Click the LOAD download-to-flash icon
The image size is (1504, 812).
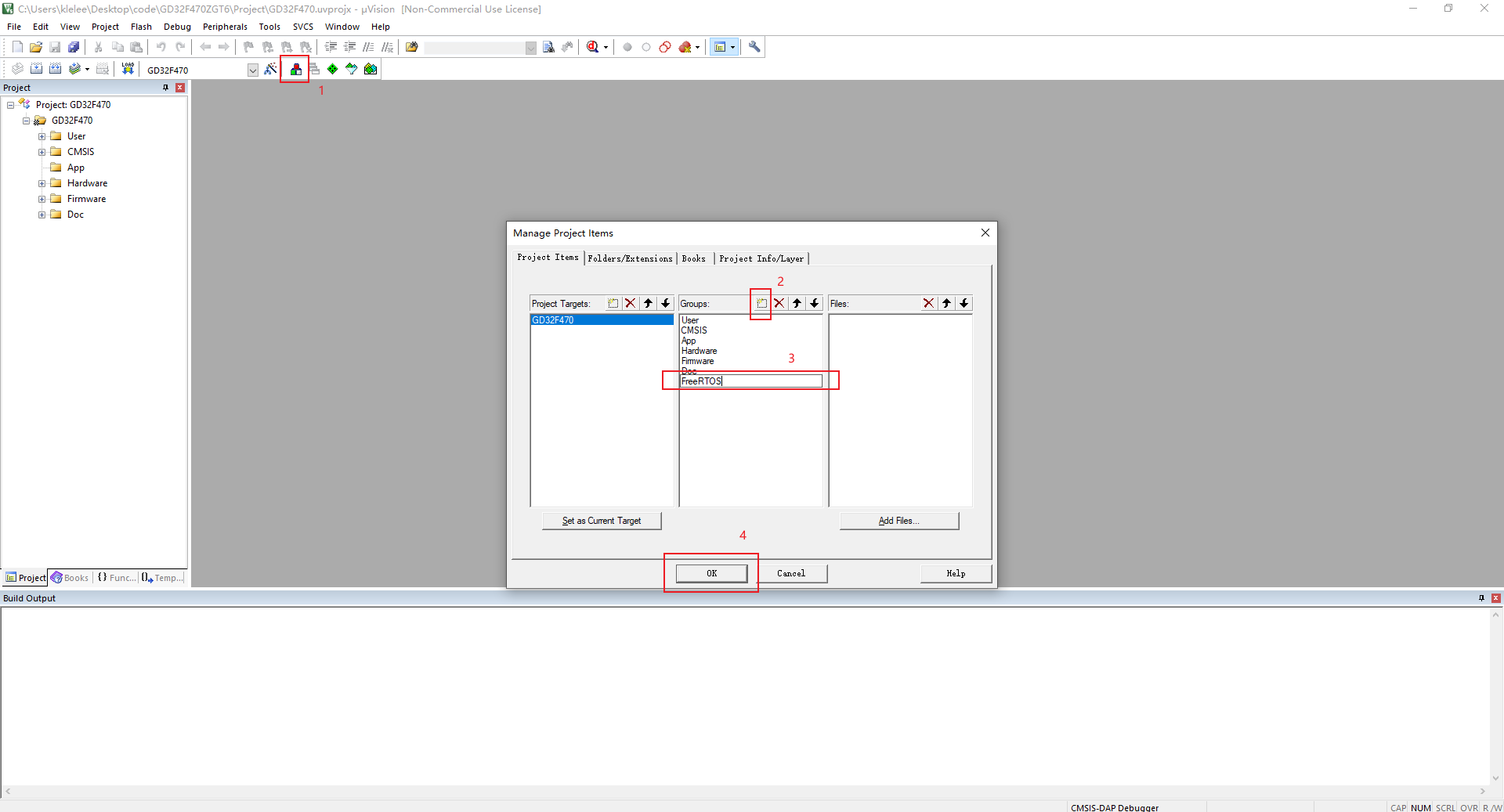click(128, 70)
